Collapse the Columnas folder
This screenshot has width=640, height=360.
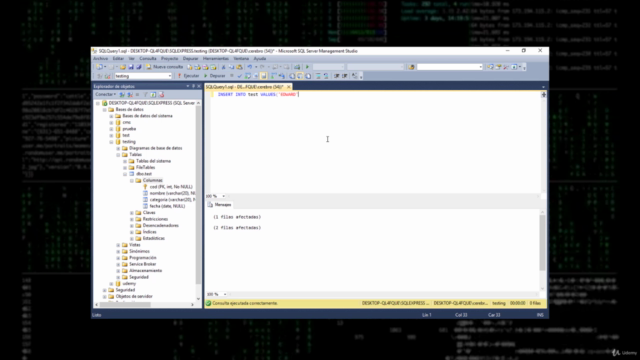click(131, 180)
